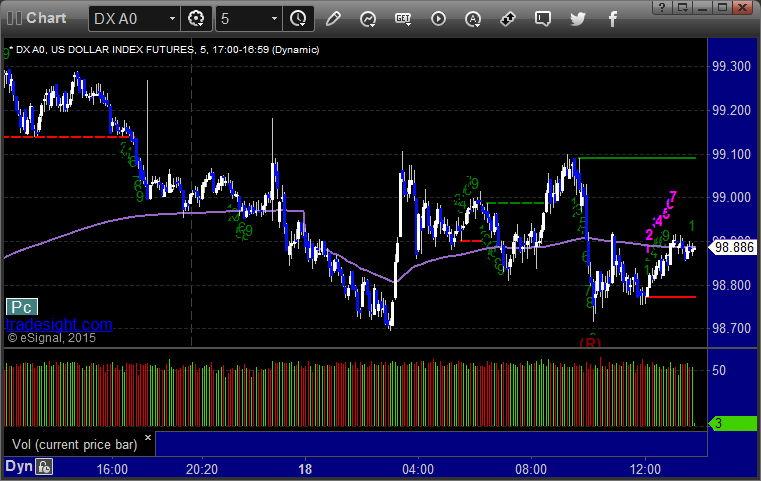Image resolution: width=761 pixels, height=481 pixels.
Task: Click the red (R) marker on chart
Action: click(x=590, y=342)
